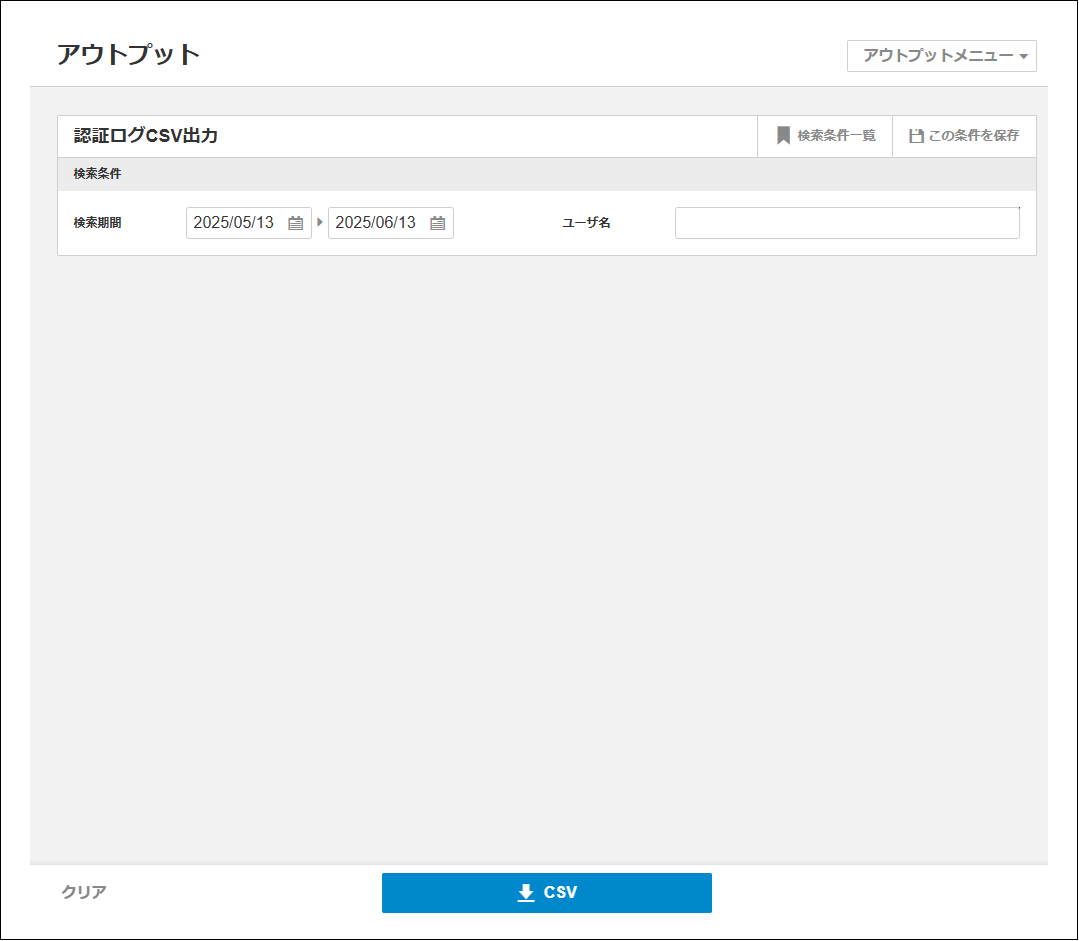Screen dimensions: 1079x941
Task: Select the end date field showing 2025/06/13
Action: pos(382,222)
